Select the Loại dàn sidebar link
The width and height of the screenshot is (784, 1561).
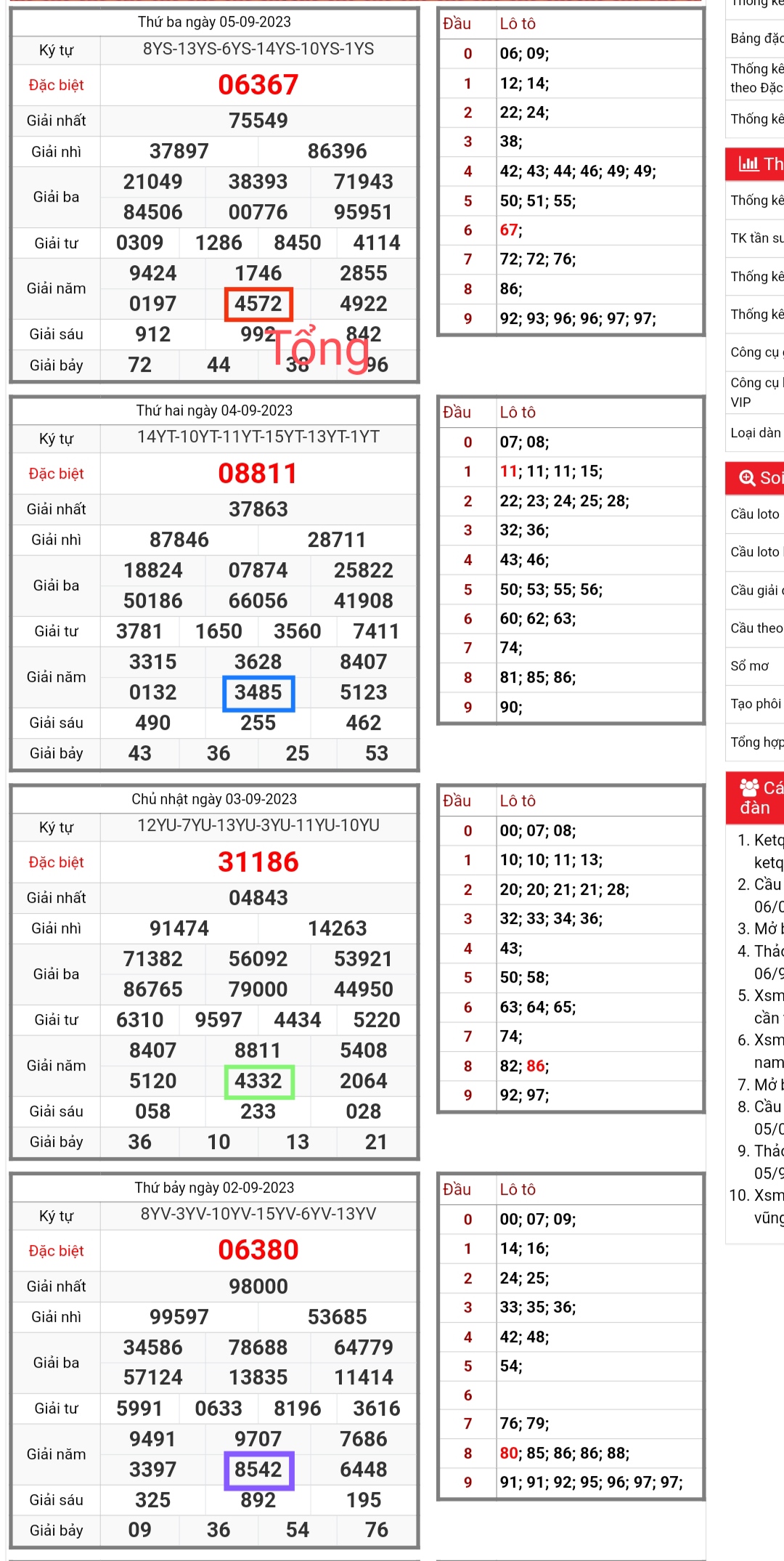(756, 432)
